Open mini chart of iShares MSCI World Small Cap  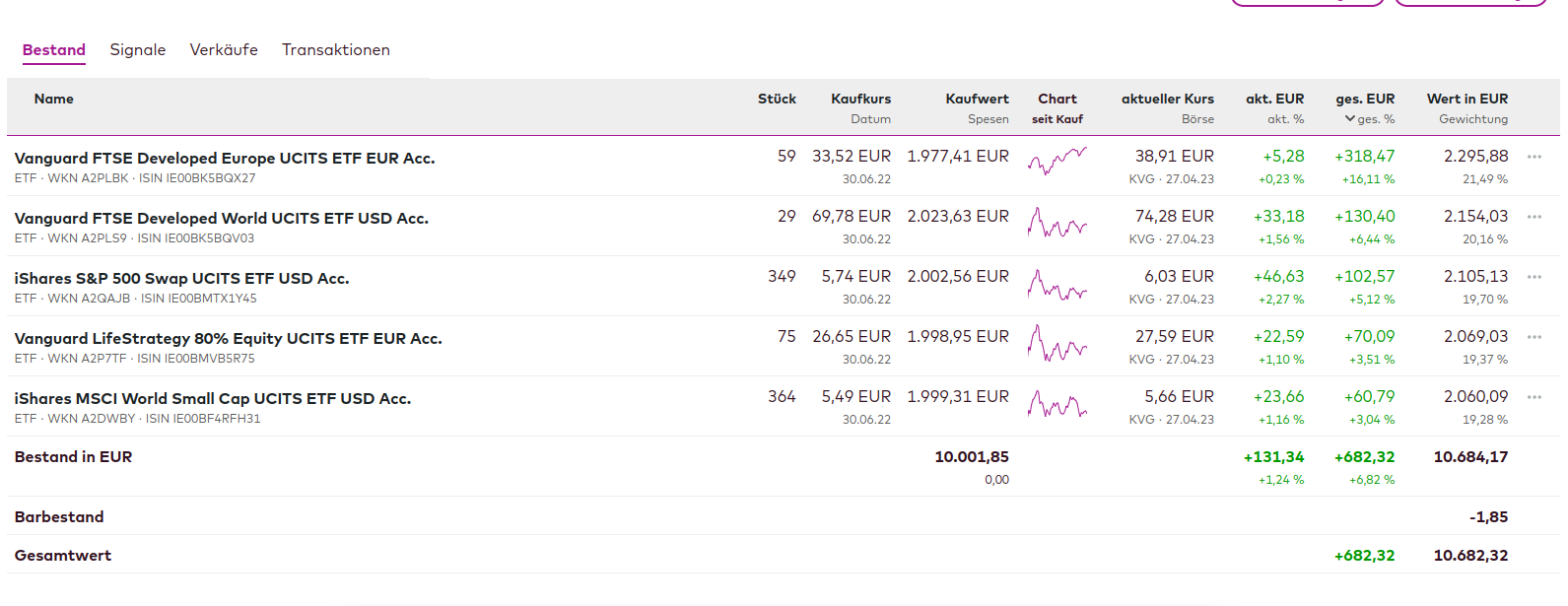click(1057, 404)
